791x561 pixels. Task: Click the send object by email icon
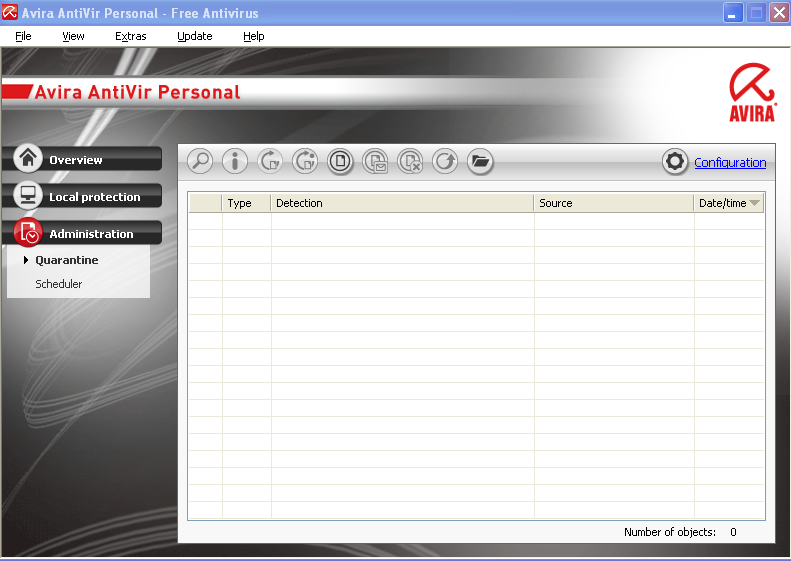coord(375,162)
